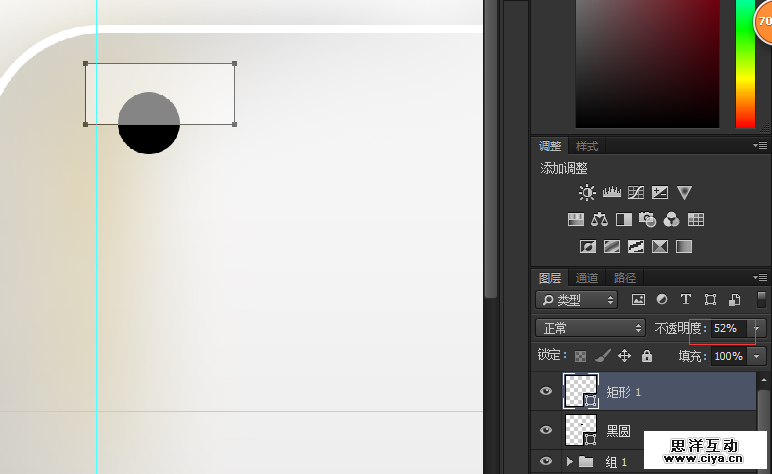Add a Photo Filter adjustment
This screenshot has width=772, height=474.
[x=648, y=220]
